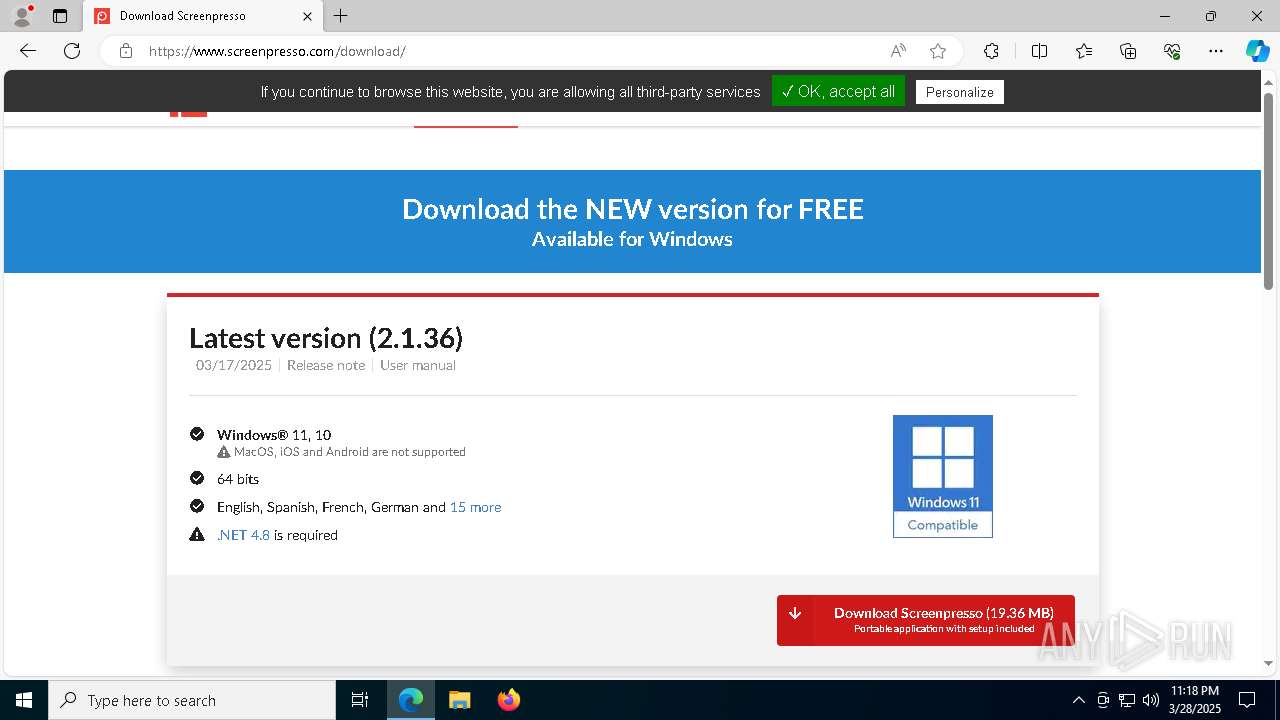Open the Release note link
The width and height of the screenshot is (1280, 720).
pyautogui.click(x=326, y=365)
